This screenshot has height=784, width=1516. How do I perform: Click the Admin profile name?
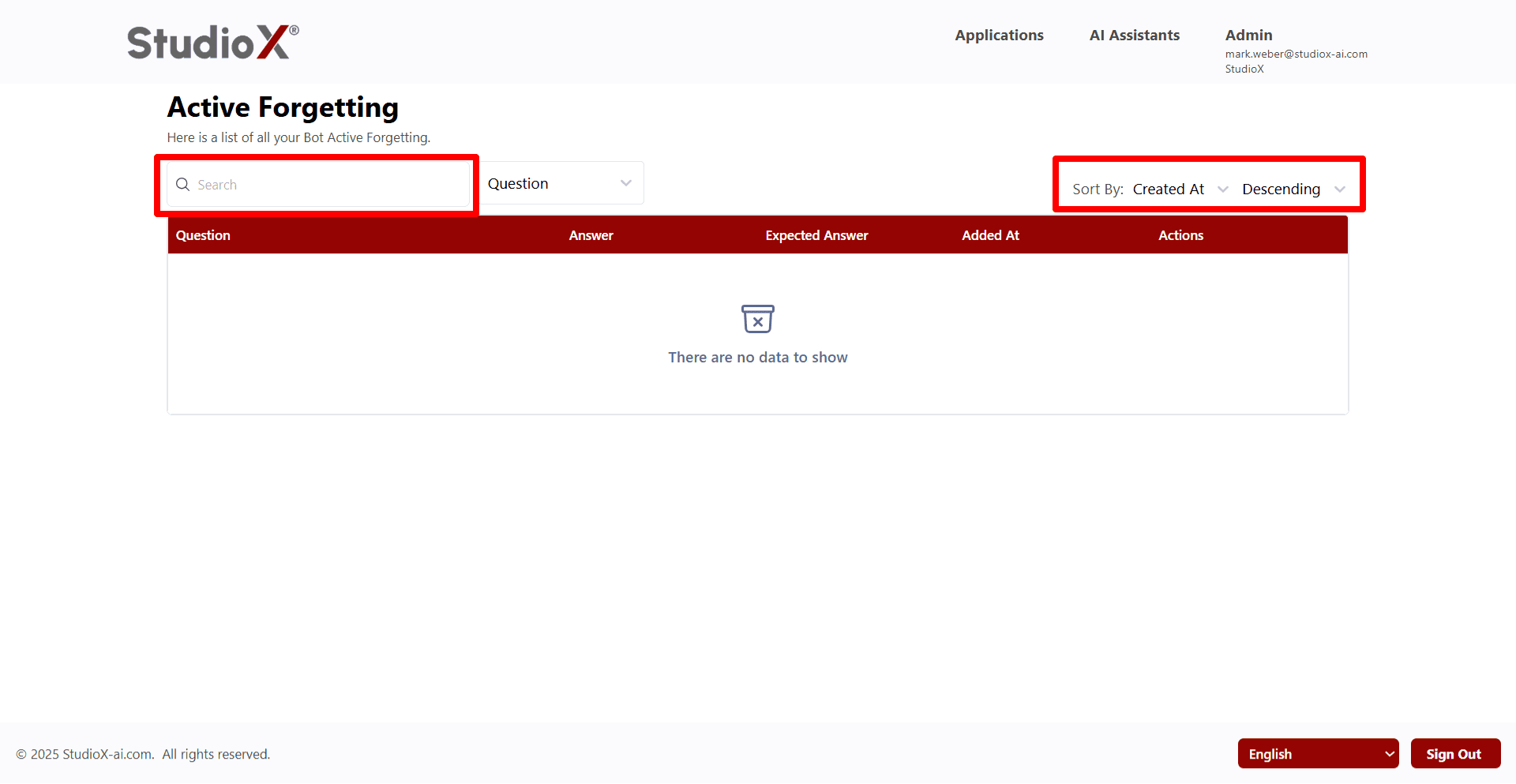coord(1248,35)
